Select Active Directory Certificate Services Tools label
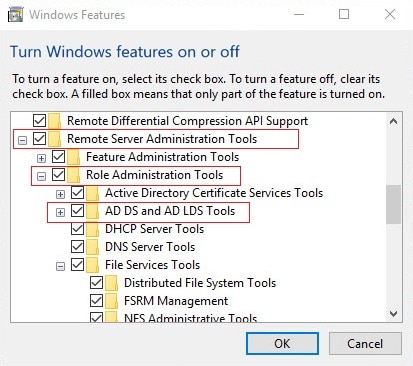 point(214,193)
